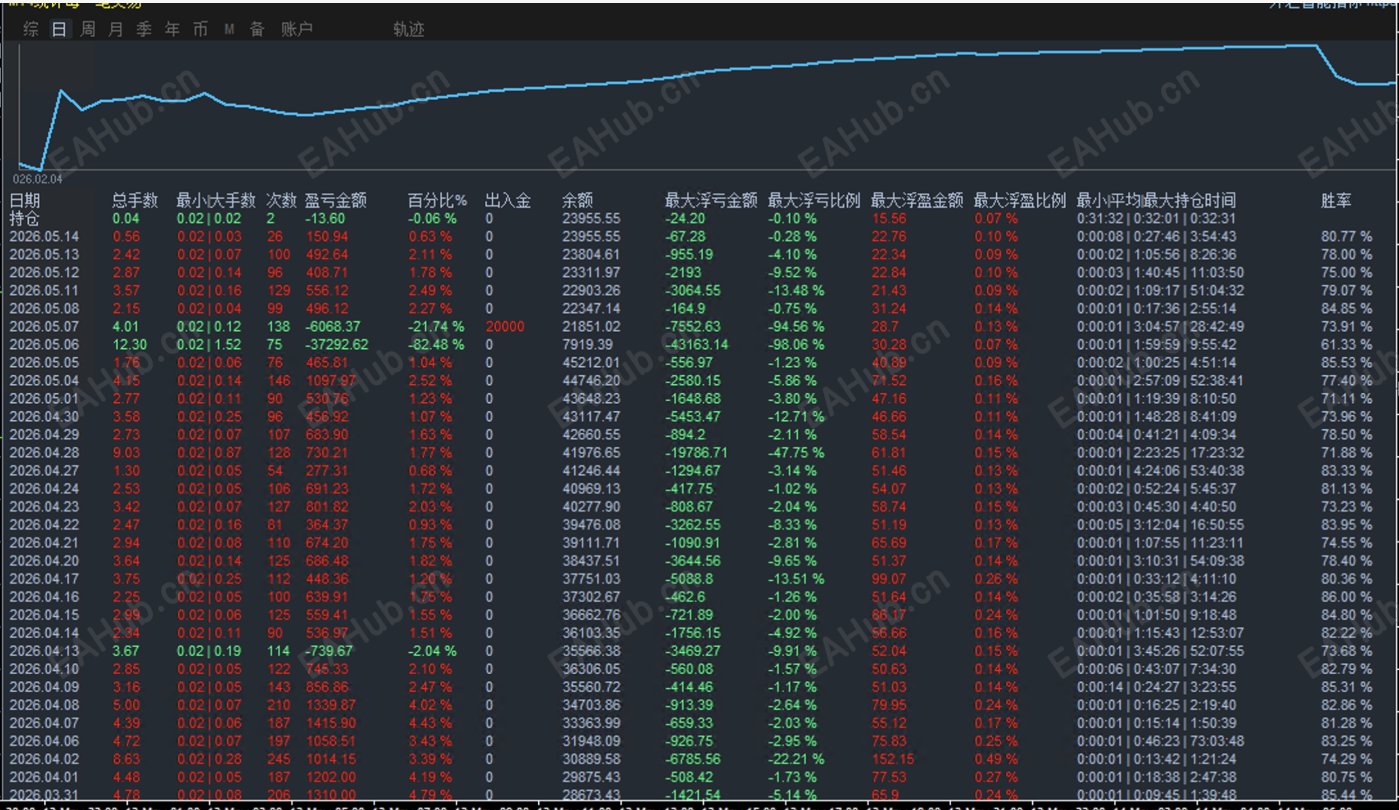Screen dimensions: 1399x810
Task: Sort by the 盈亏金额 column header
Action: pyautogui.click(x=336, y=201)
